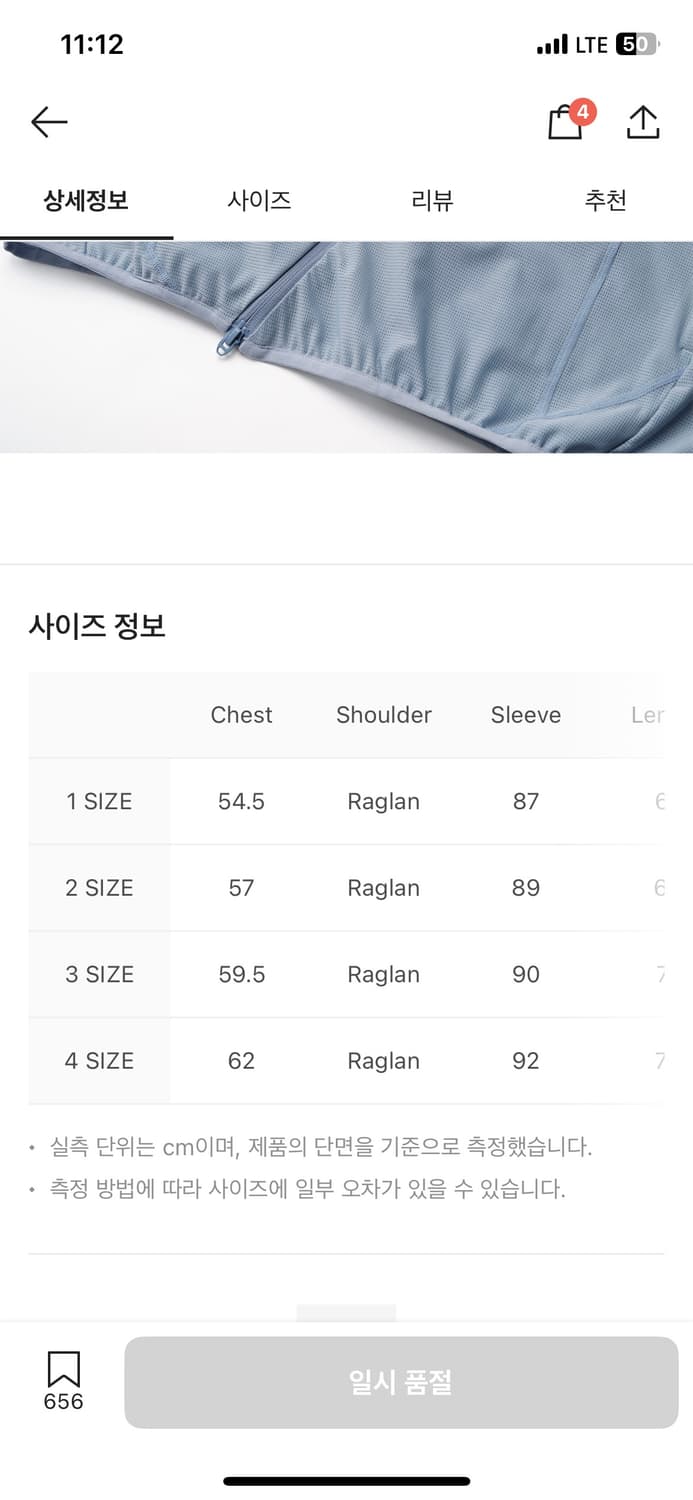Open the 사이즈 tab
The height and width of the screenshot is (1500, 693).
tap(259, 200)
